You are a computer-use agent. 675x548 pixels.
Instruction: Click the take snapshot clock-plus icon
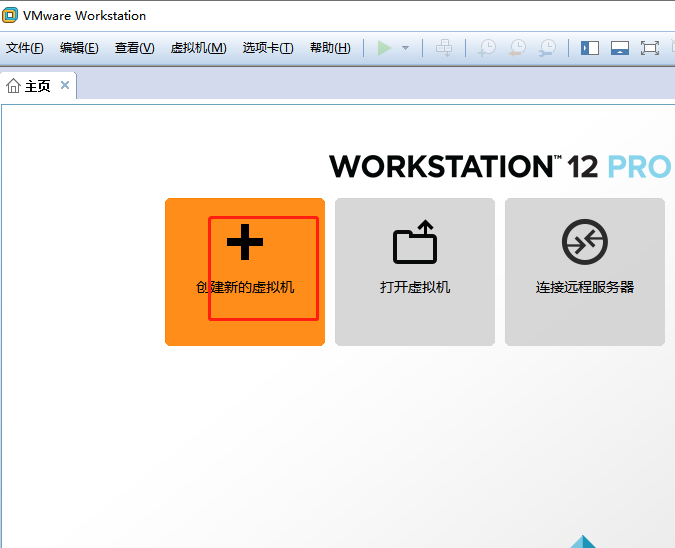point(487,48)
